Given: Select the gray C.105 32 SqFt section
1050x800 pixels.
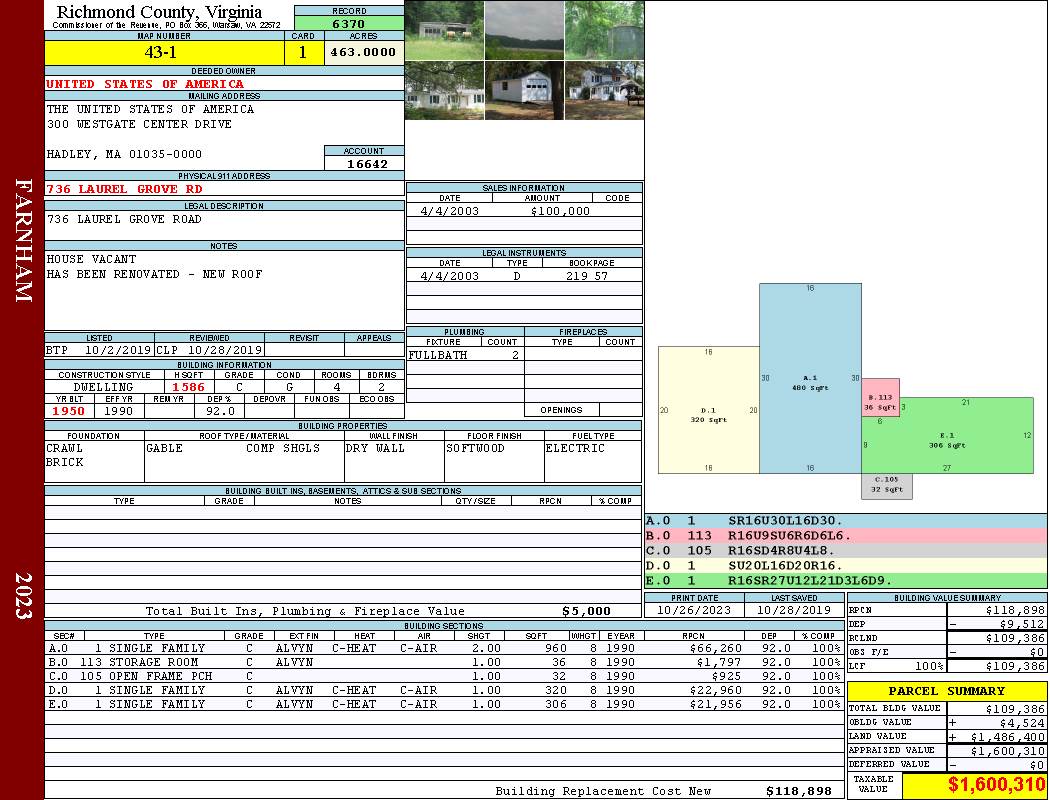Looking at the screenshot, I should [887, 486].
